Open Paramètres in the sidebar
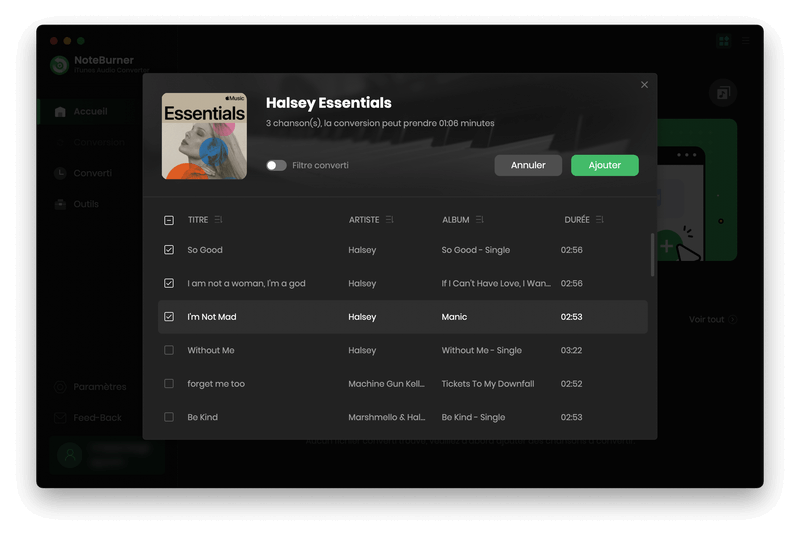The width and height of the screenshot is (800, 536). (x=99, y=387)
